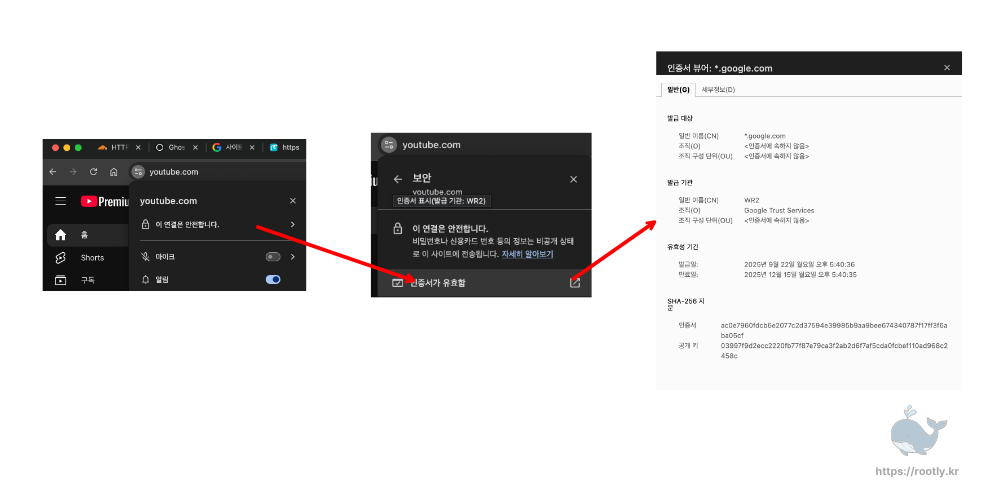Image resolution: width=1000 pixels, height=500 pixels.
Task: Close the HTTP tab with its X
Action: pos(138,147)
